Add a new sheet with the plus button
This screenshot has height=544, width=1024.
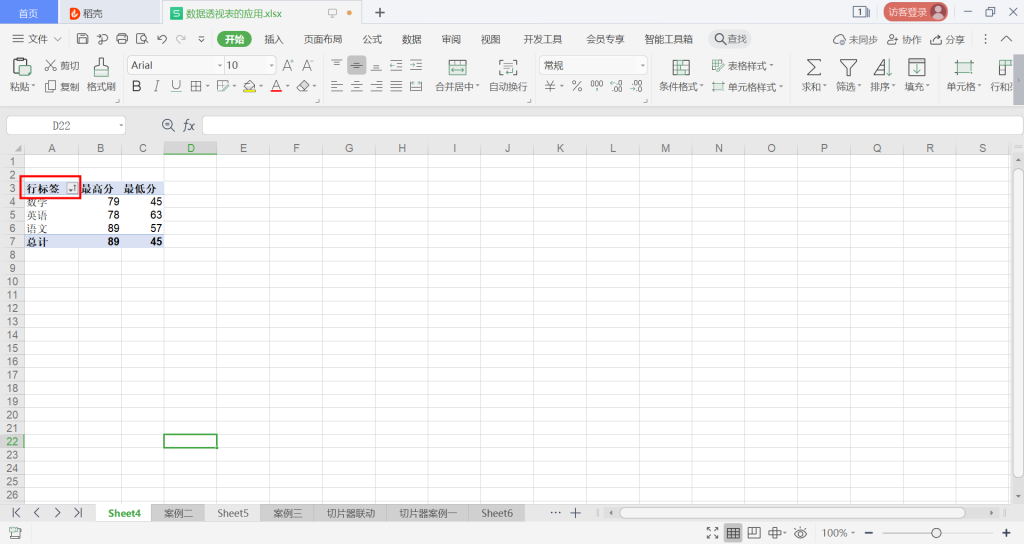tap(575, 513)
